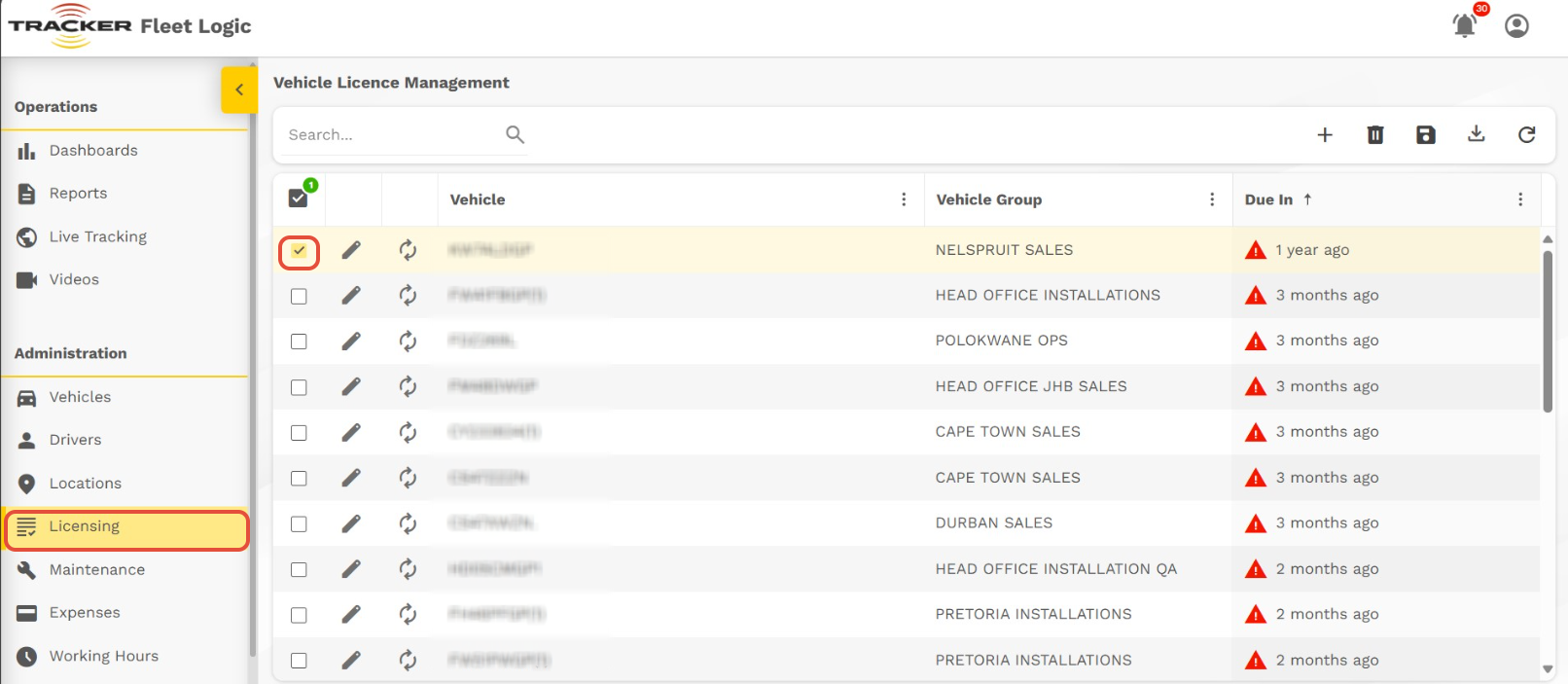Delete selected licences with the trash icon
Screen dimensions: 1568x684
1375,134
